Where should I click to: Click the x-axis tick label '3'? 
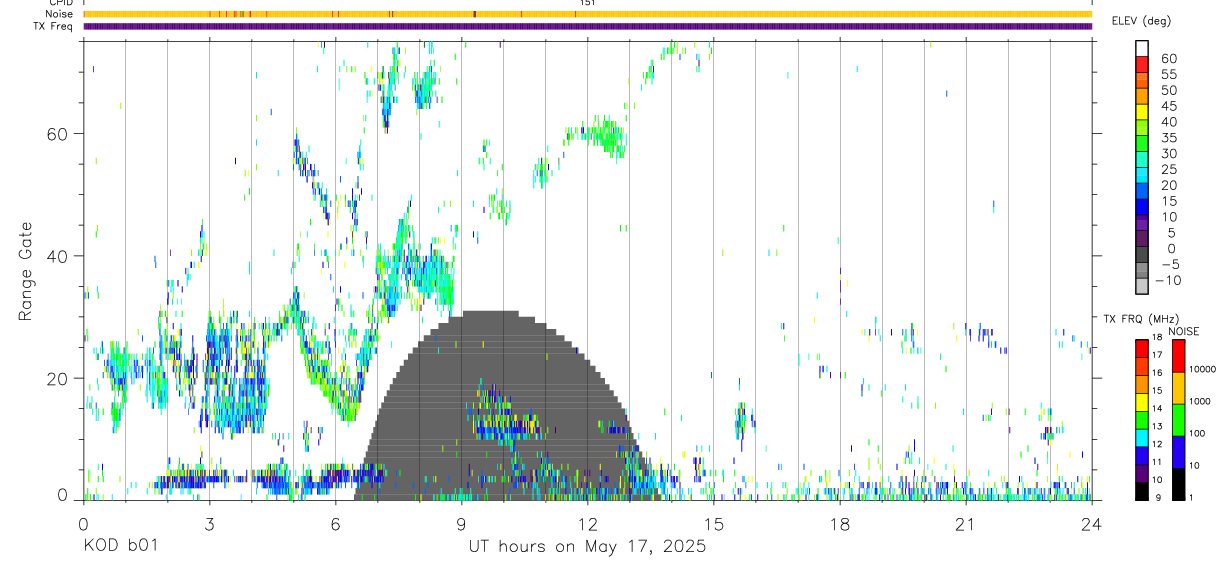[209, 524]
